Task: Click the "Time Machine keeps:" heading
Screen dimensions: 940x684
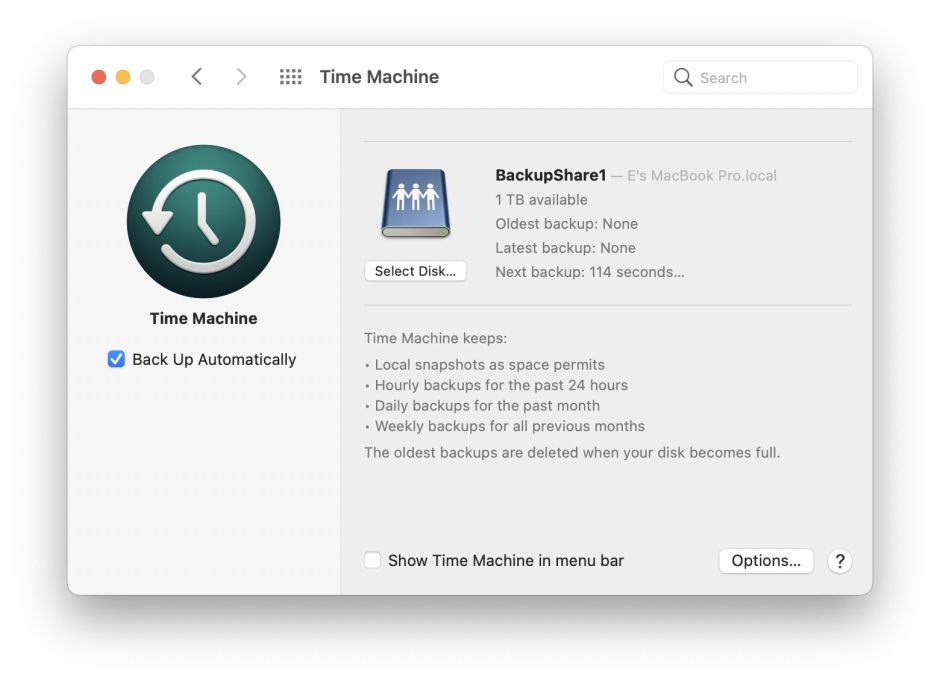Action: (x=436, y=338)
